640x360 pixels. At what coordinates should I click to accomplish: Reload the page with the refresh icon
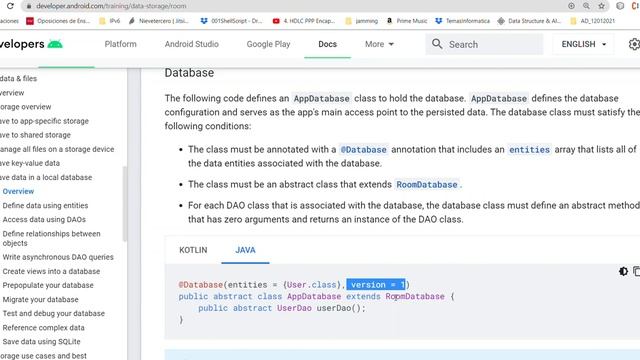click(x=10, y=6)
